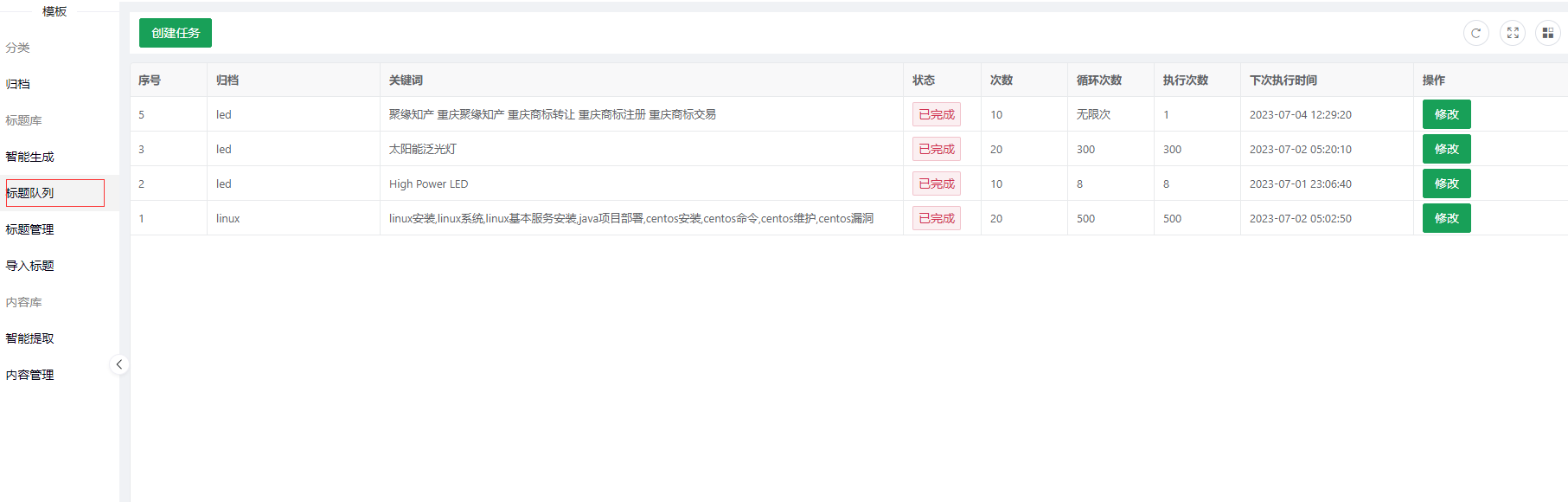Click the time 2023-07-01 23:06:40
This screenshot has height=502, width=1568.
pos(1301,183)
